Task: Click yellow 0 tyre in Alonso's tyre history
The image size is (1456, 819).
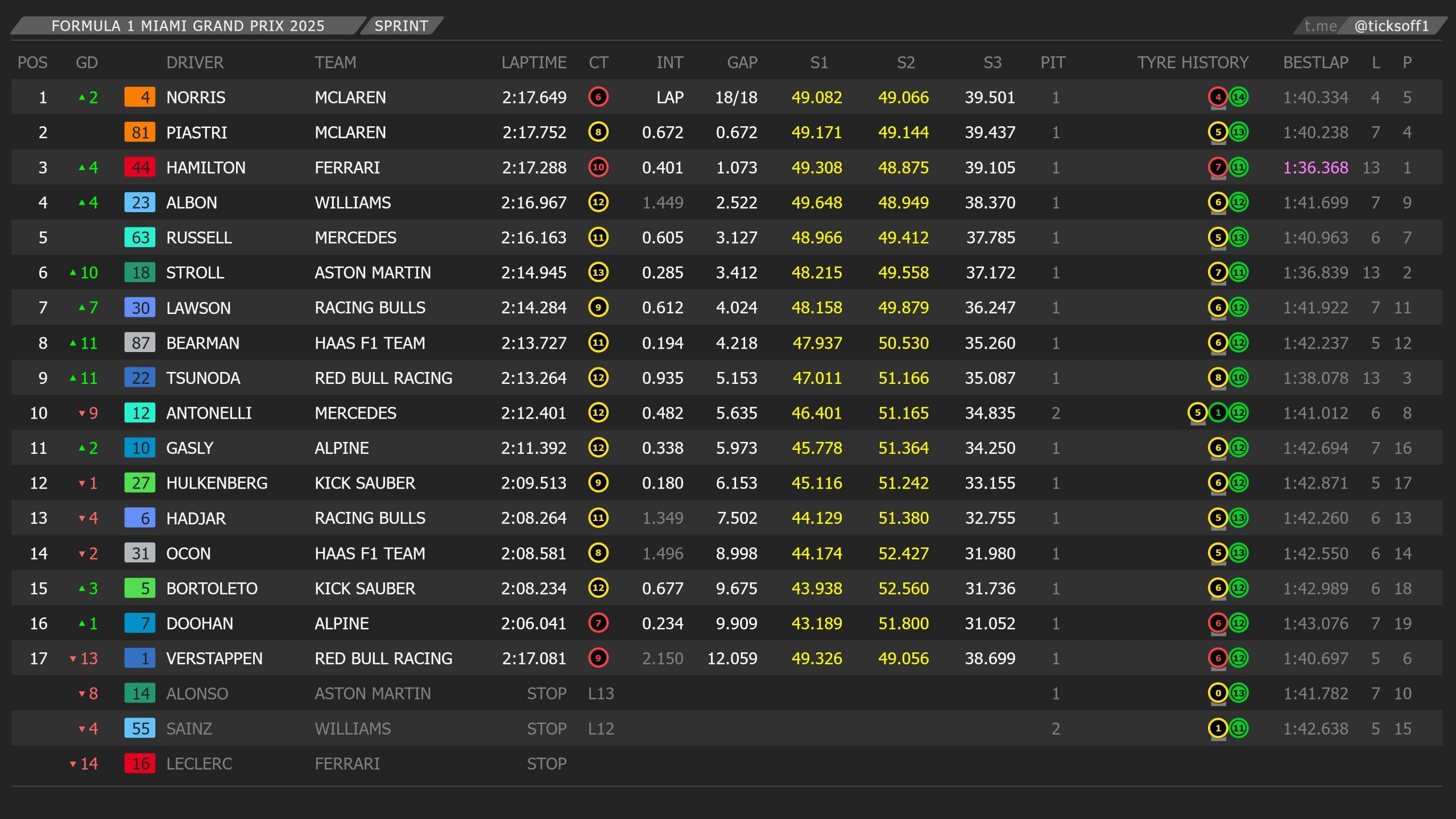Action: click(1218, 693)
